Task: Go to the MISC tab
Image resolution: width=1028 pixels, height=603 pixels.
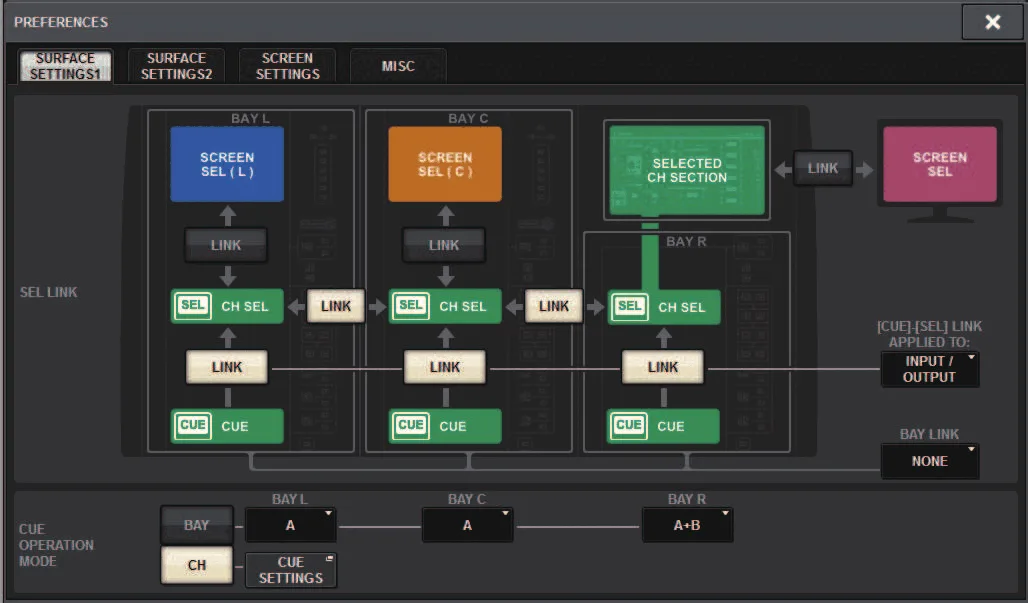Action: (x=398, y=66)
